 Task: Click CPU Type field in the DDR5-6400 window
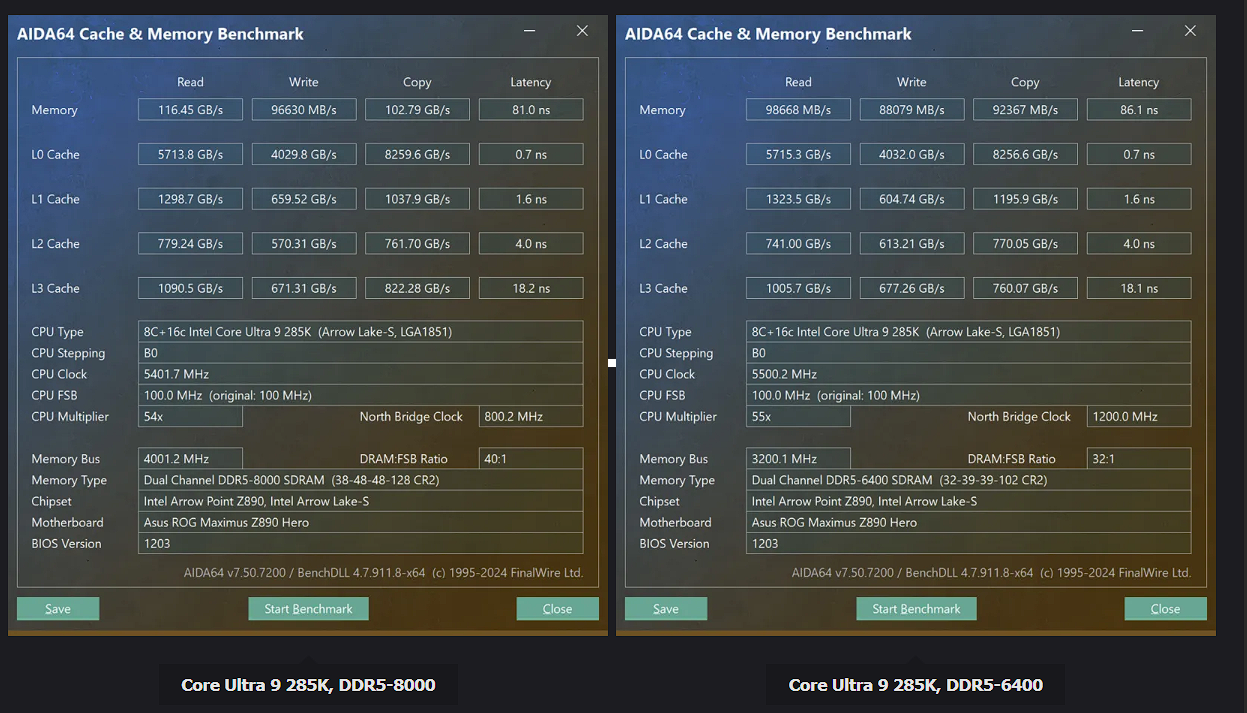tap(968, 332)
